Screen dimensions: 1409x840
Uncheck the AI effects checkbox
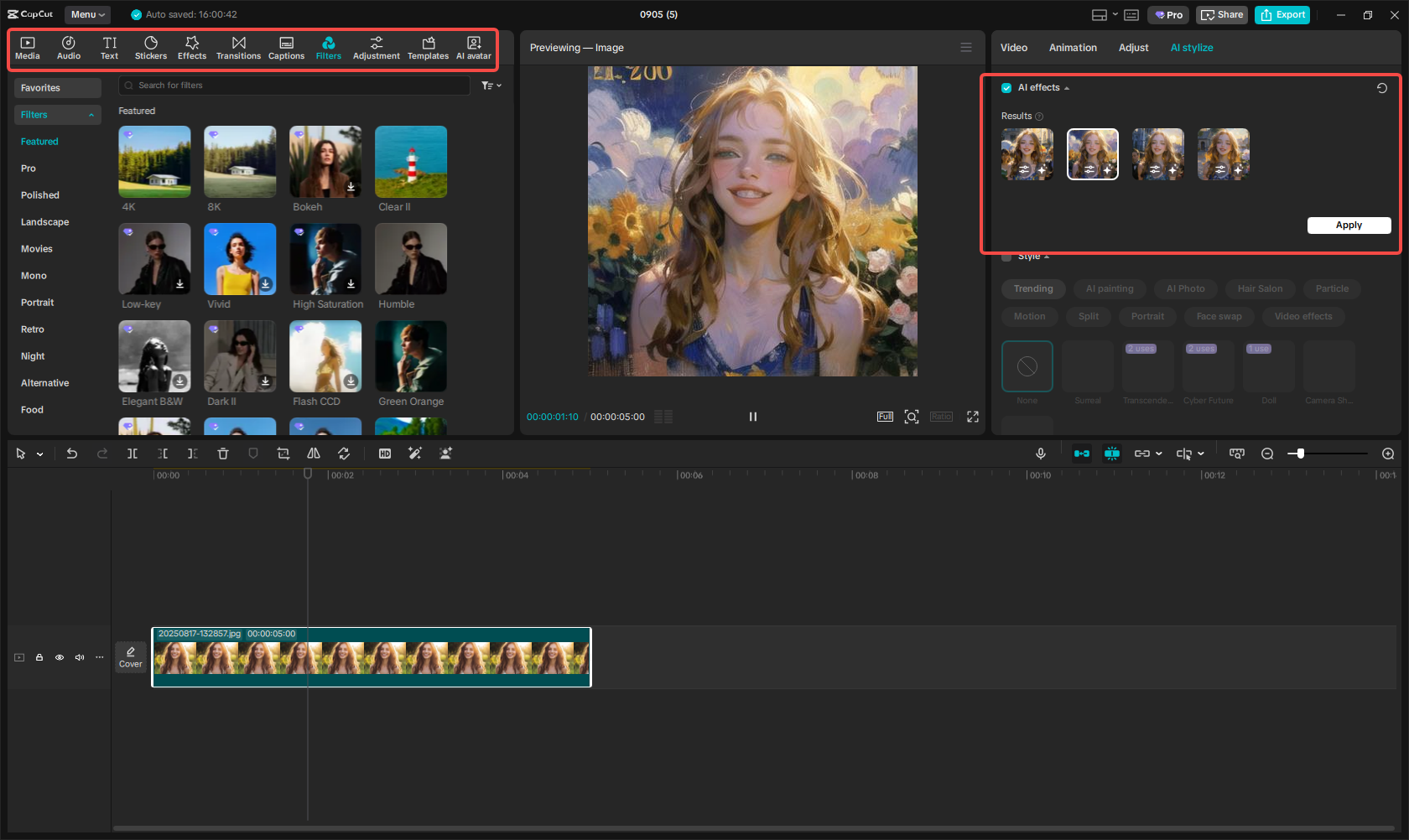[1006, 88]
